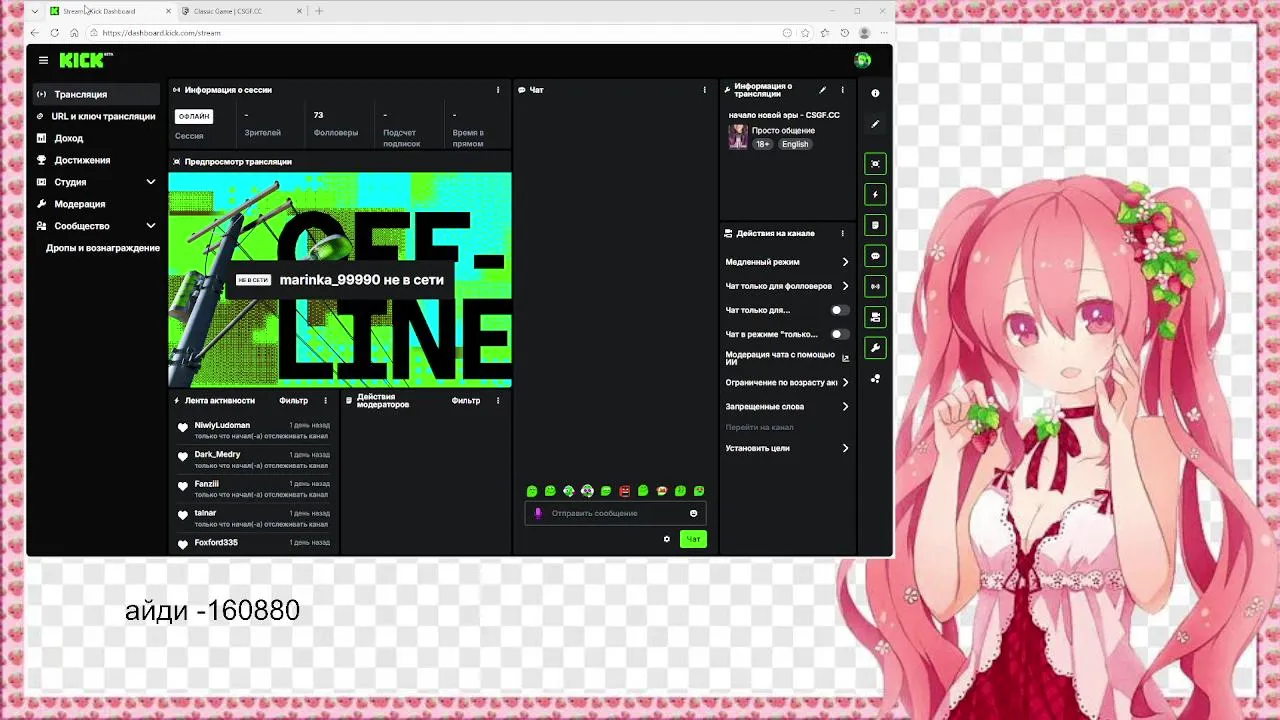
Task: Open the info icon in right sidebar
Action: point(875,93)
